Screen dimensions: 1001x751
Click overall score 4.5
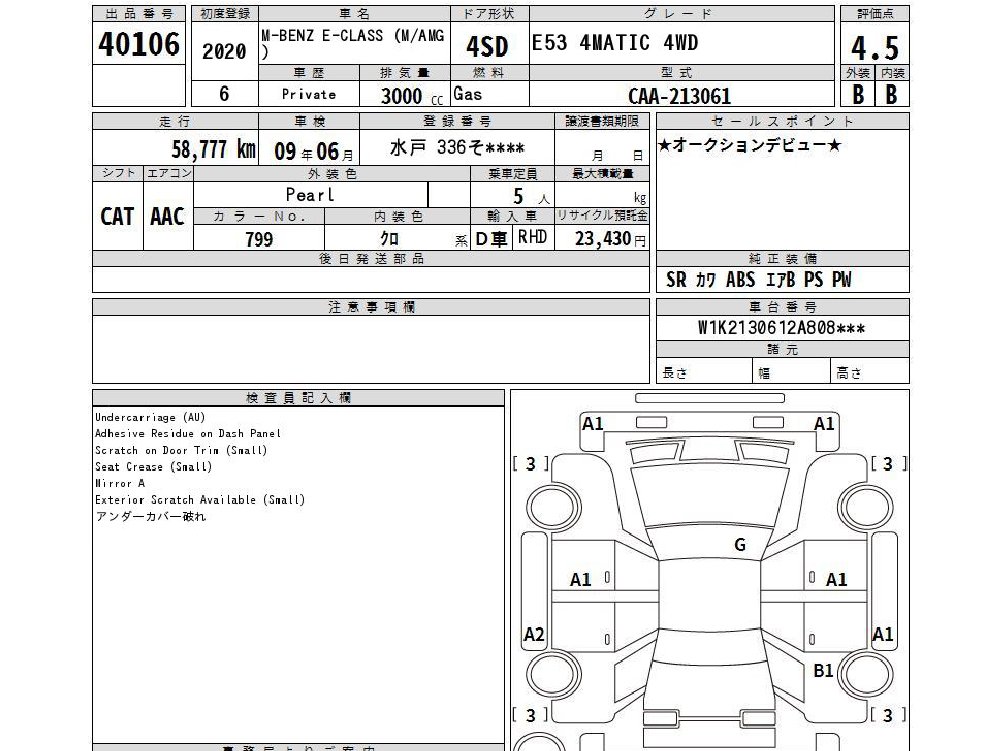875,48
